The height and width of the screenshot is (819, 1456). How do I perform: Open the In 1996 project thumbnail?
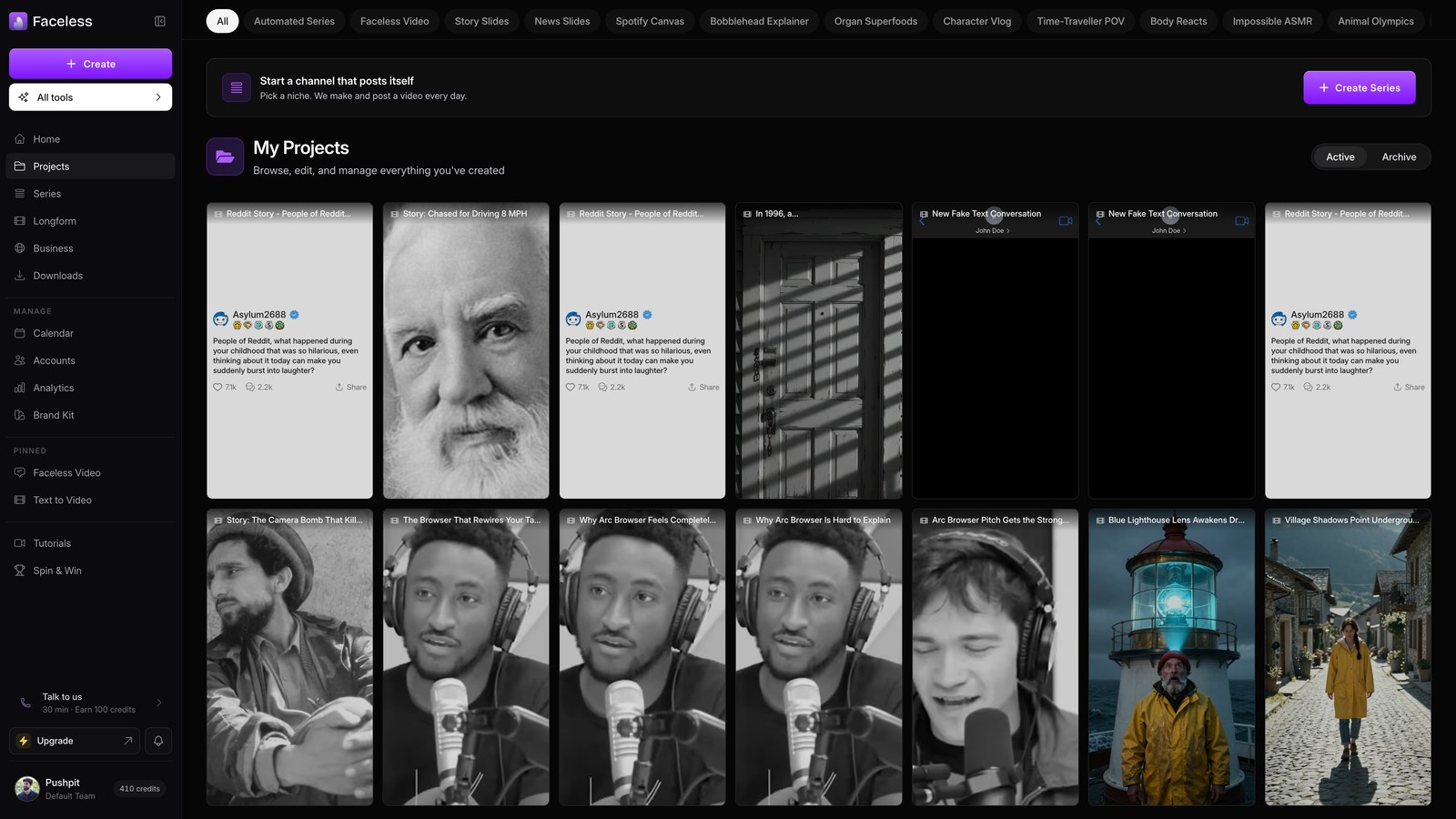[818, 350]
